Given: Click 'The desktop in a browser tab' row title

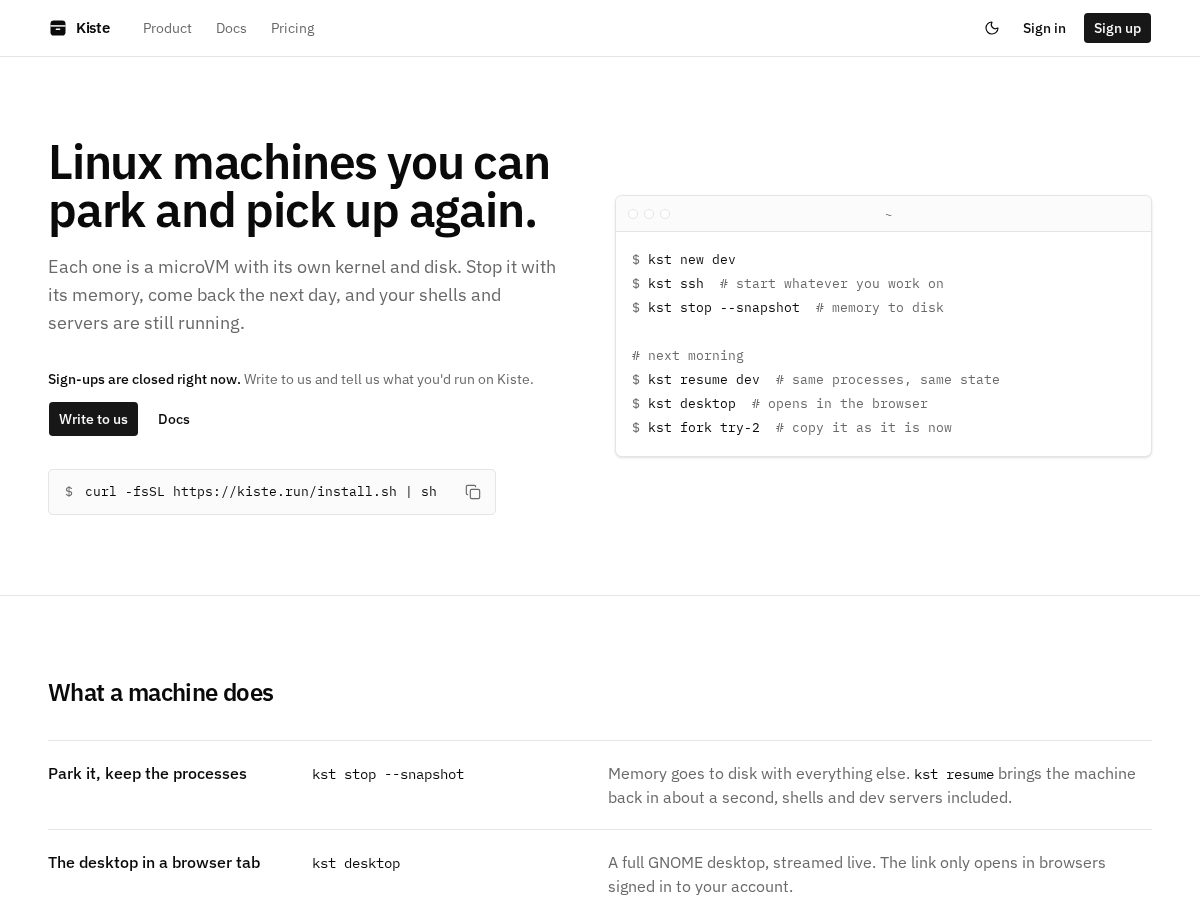Looking at the screenshot, I should click(154, 863).
